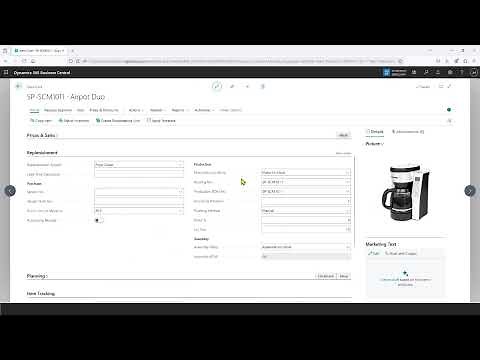
Task: Switch to the Details factbox tab
Action: (x=375, y=132)
